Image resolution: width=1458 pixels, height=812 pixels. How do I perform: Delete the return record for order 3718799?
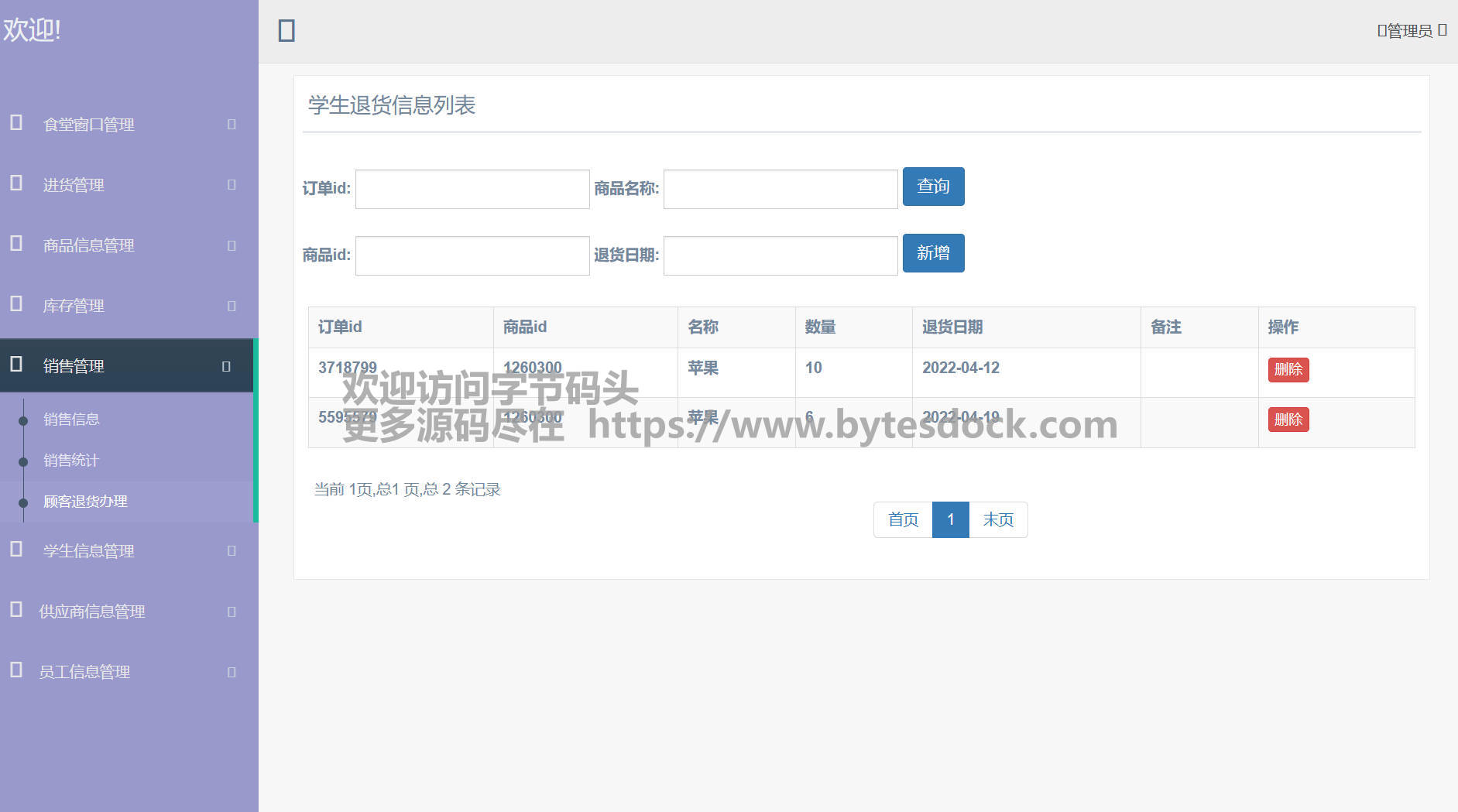click(x=1288, y=370)
